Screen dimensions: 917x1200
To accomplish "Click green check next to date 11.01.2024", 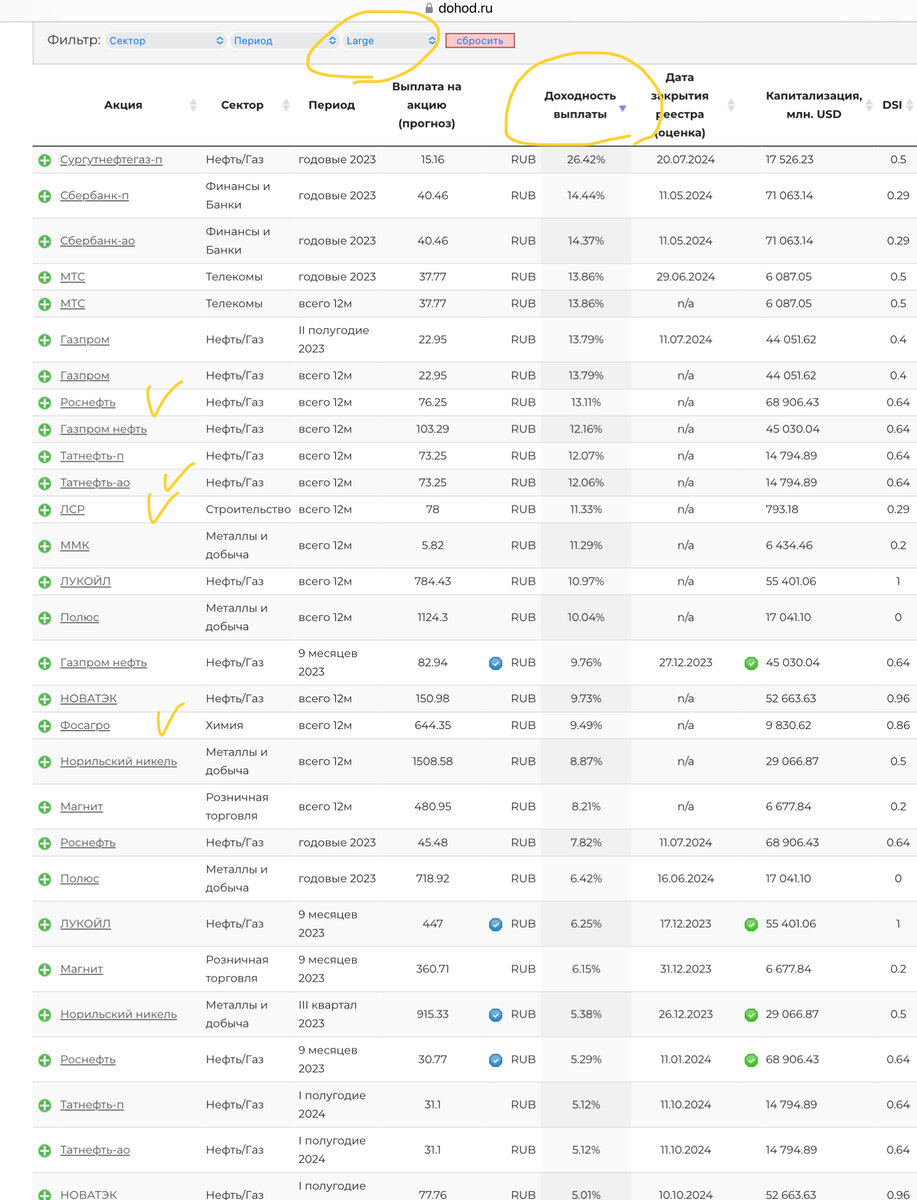I will click(751, 1060).
